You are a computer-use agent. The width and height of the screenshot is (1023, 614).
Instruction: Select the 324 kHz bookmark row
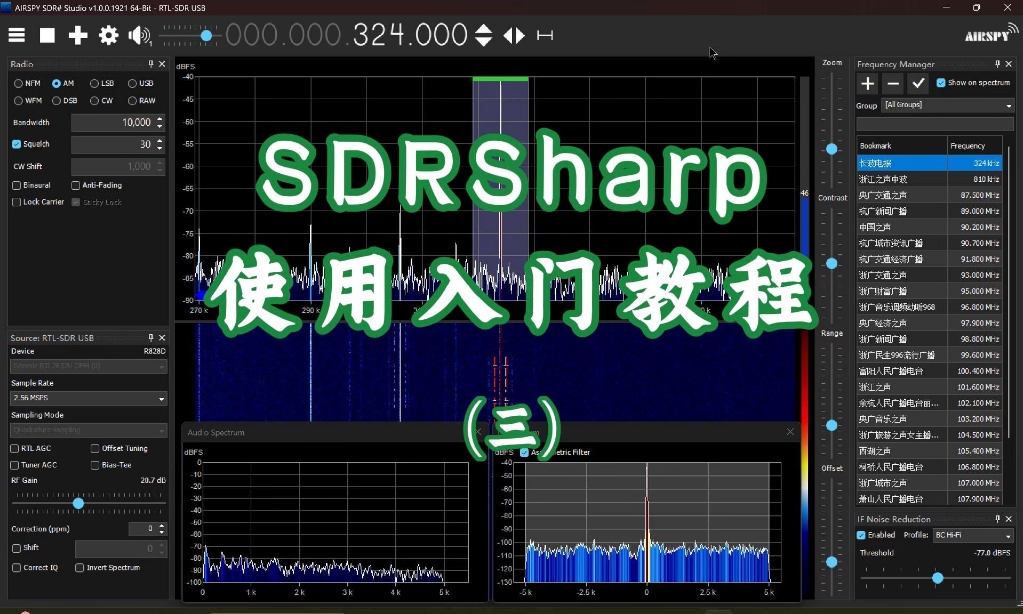click(x=929, y=163)
